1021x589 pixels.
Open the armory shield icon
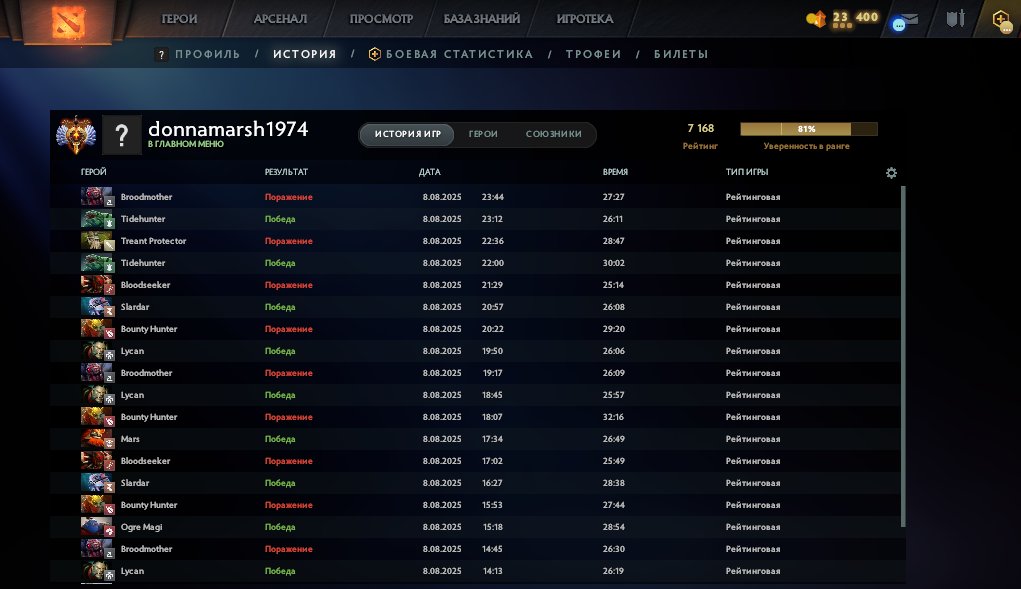click(955, 18)
